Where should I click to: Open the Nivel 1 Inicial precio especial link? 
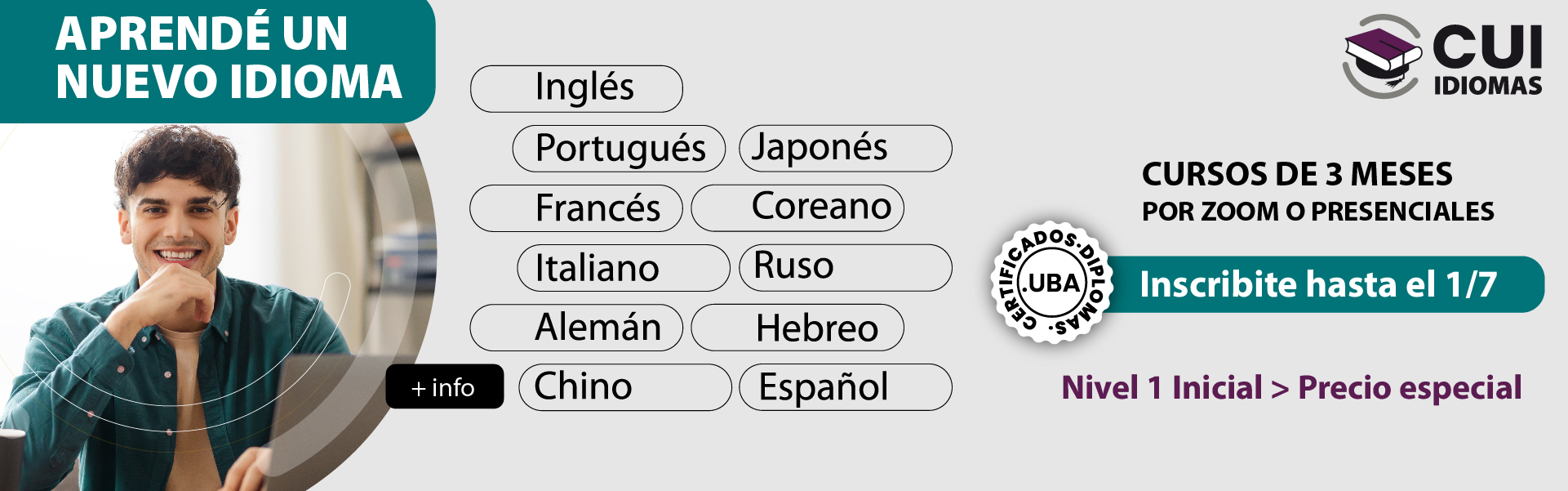[1291, 387]
